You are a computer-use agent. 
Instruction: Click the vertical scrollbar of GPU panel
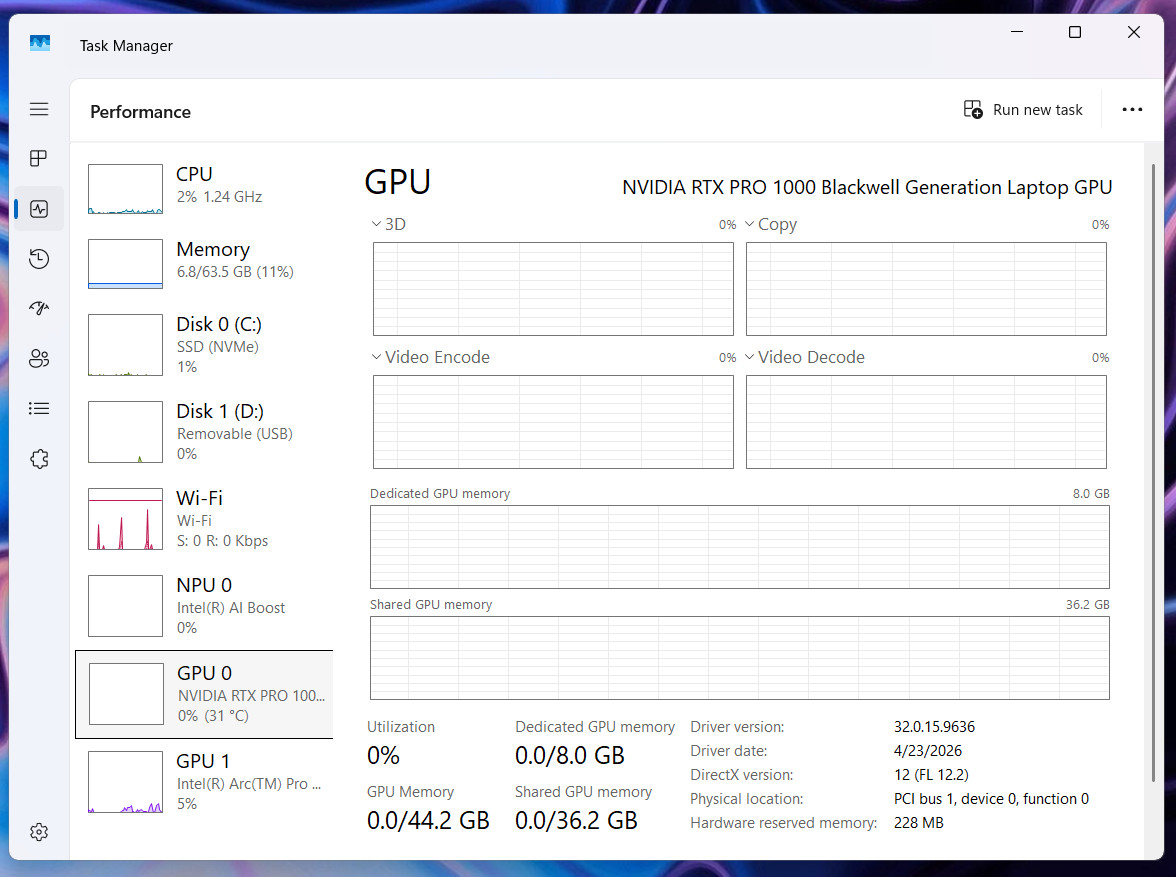tap(1154, 473)
